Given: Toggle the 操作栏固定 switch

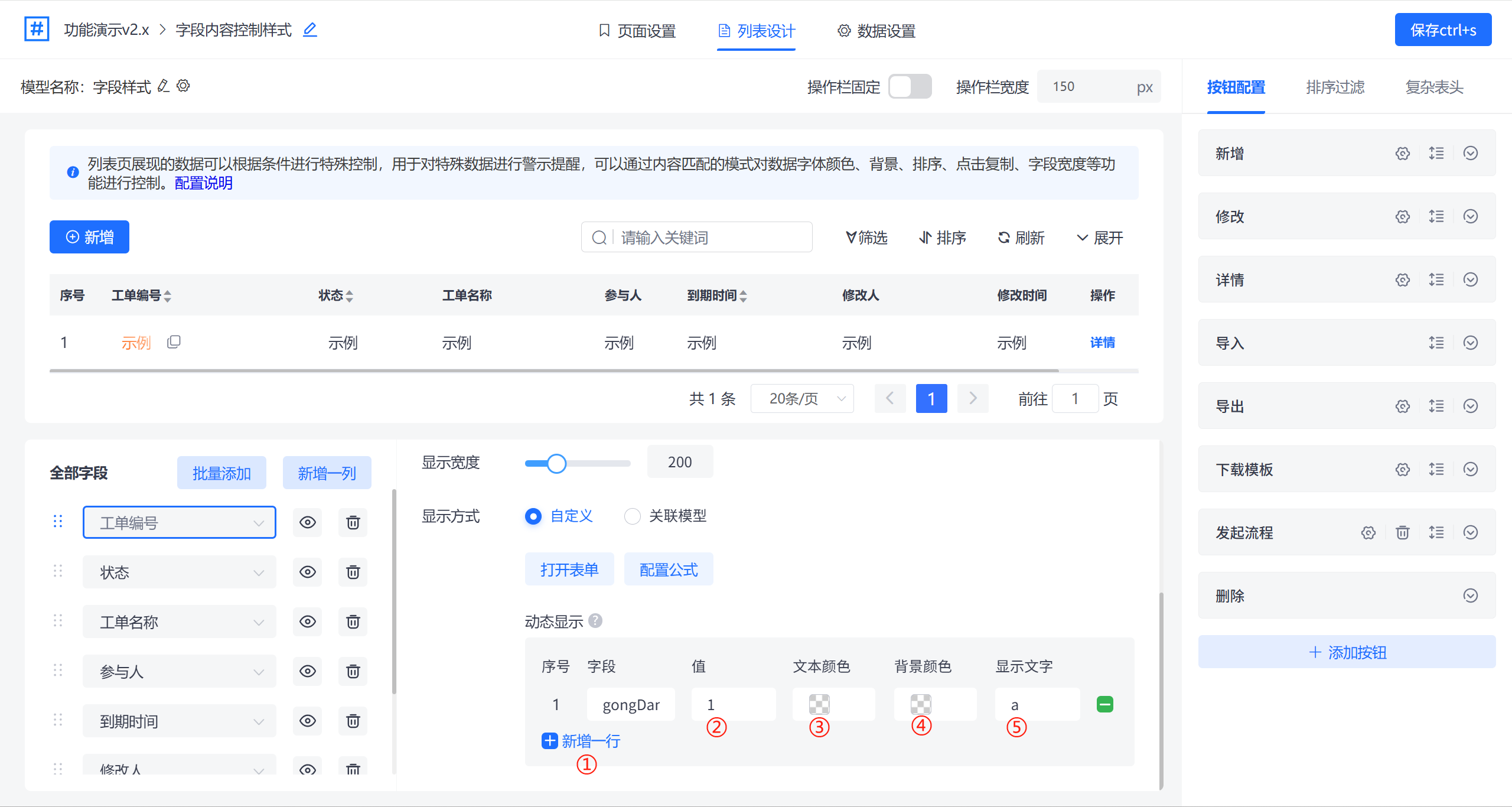Looking at the screenshot, I should click(x=910, y=87).
